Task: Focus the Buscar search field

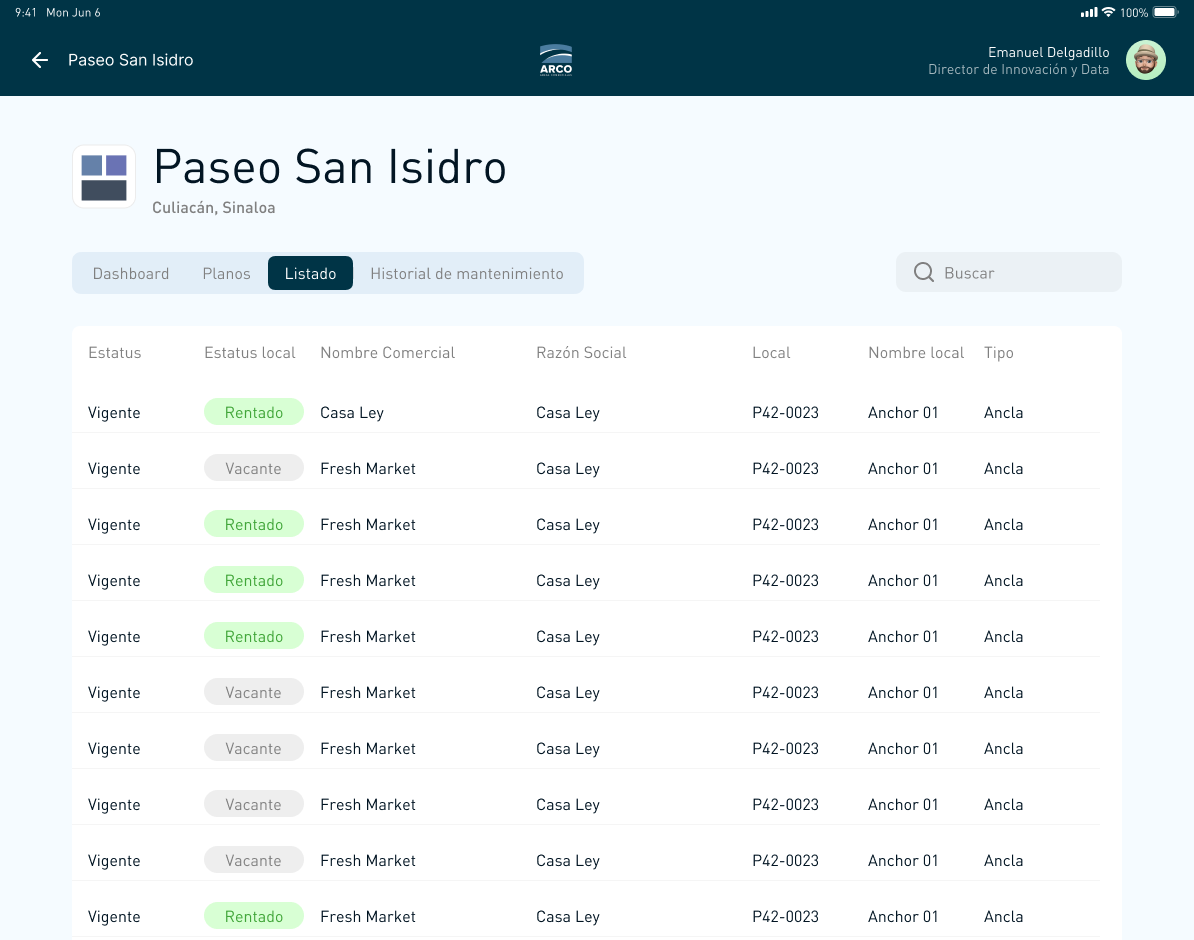Action: pos(1009,273)
